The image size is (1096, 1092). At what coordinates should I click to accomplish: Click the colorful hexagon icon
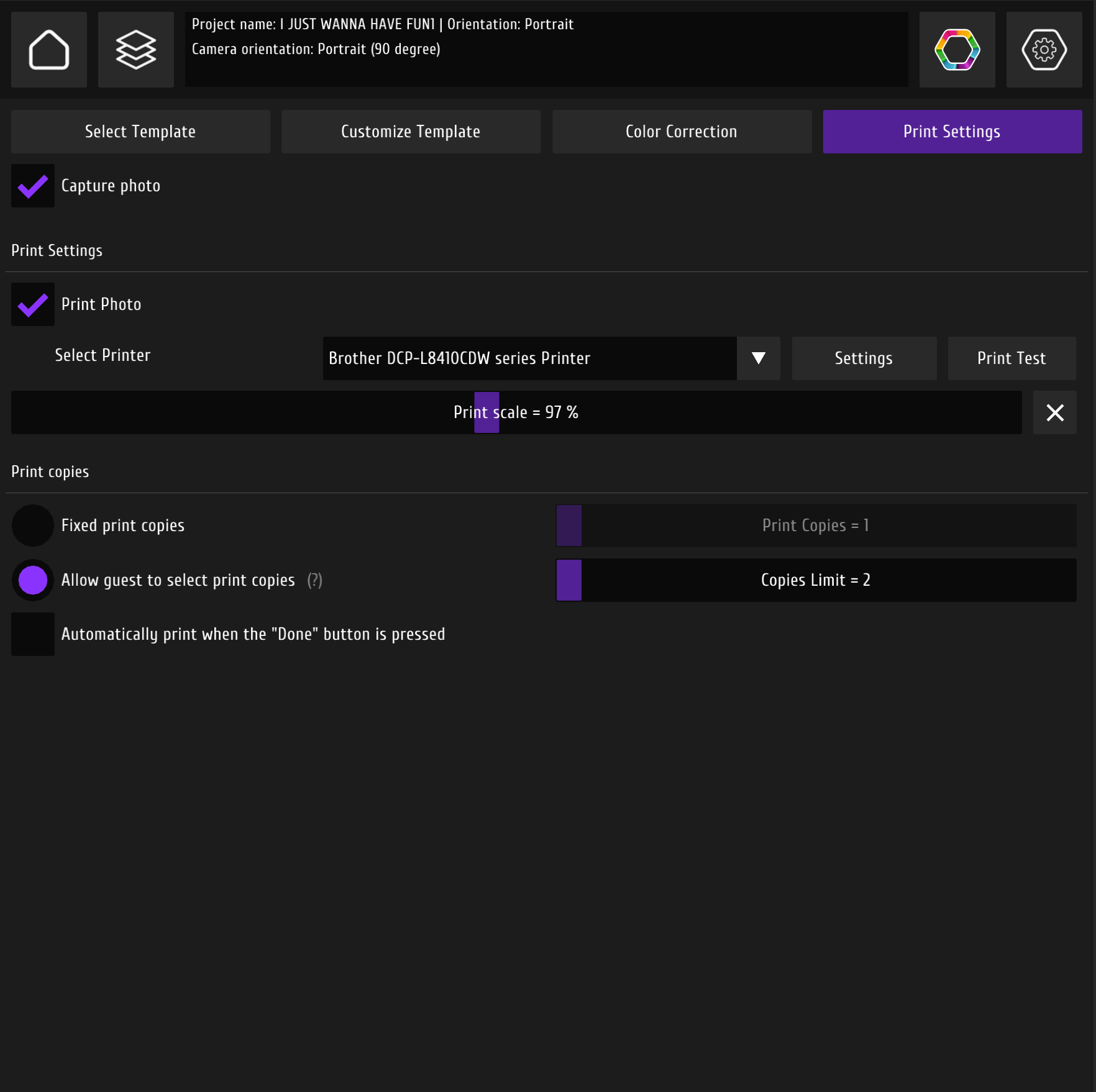coord(957,50)
